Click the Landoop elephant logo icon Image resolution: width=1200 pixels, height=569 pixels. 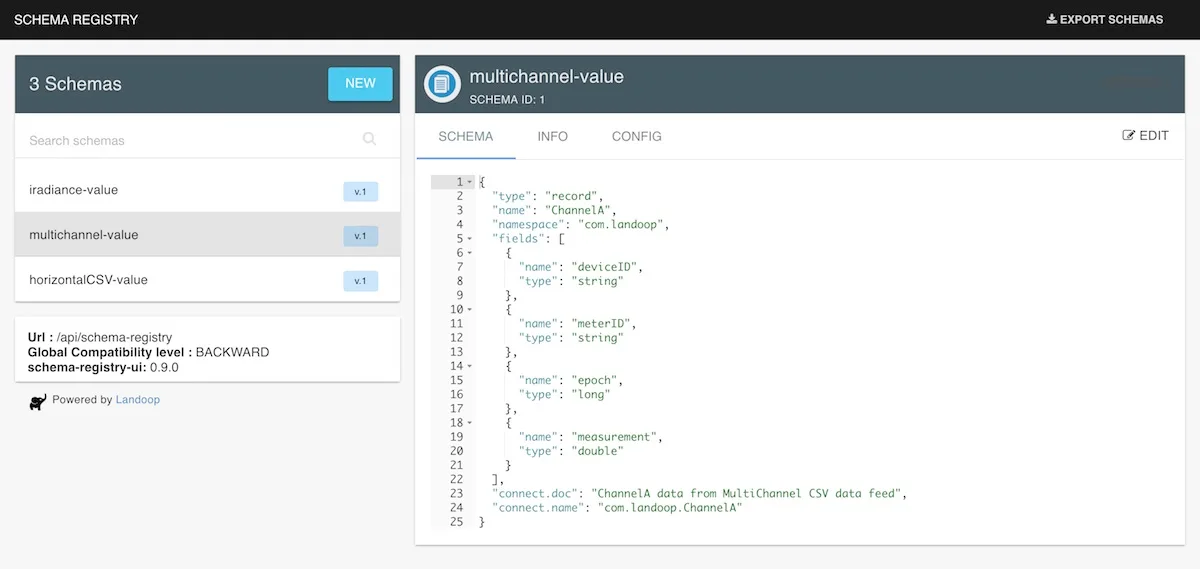pos(37,402)
